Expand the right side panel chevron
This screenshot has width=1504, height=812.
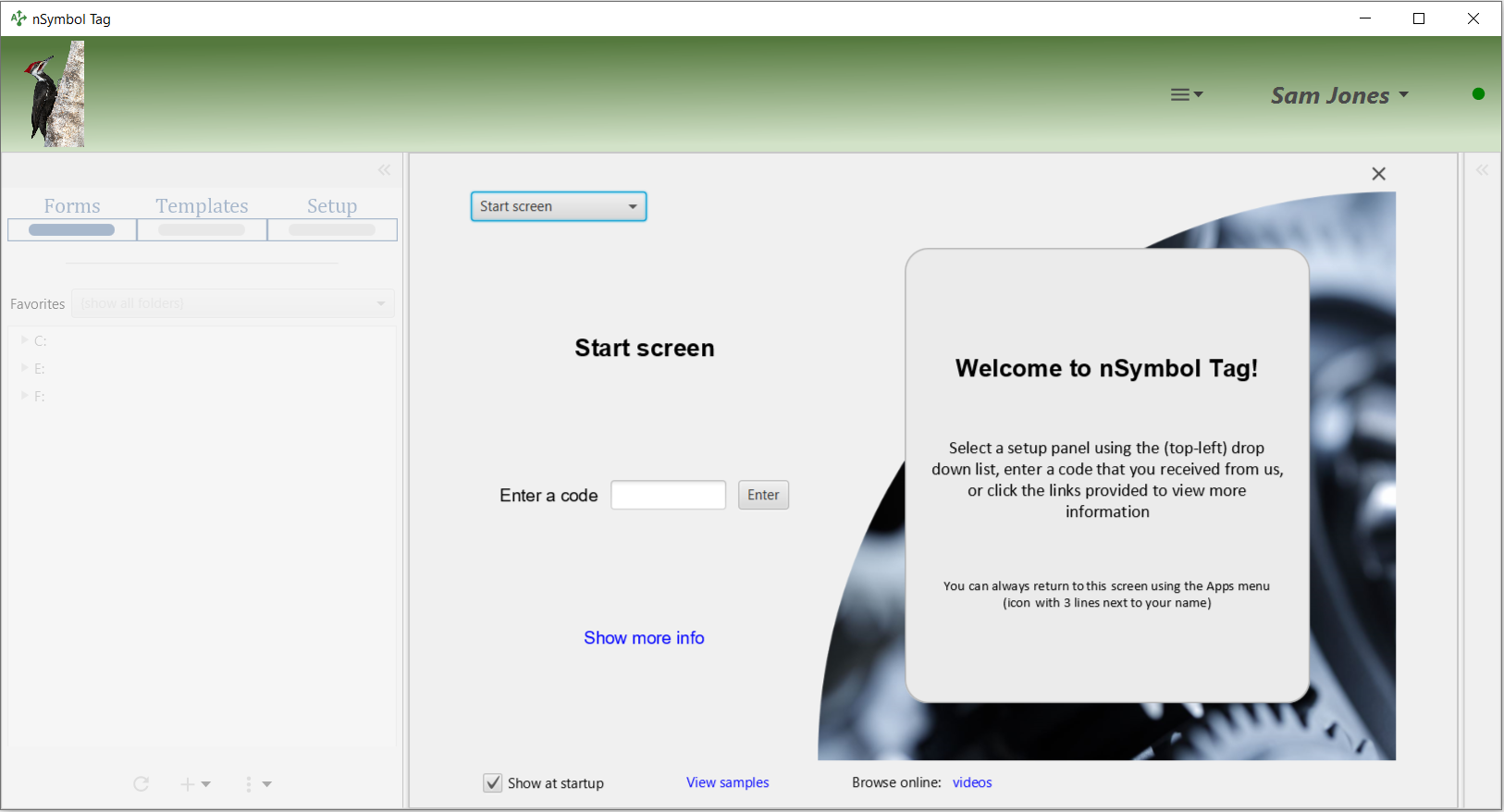click(1483, 170)
